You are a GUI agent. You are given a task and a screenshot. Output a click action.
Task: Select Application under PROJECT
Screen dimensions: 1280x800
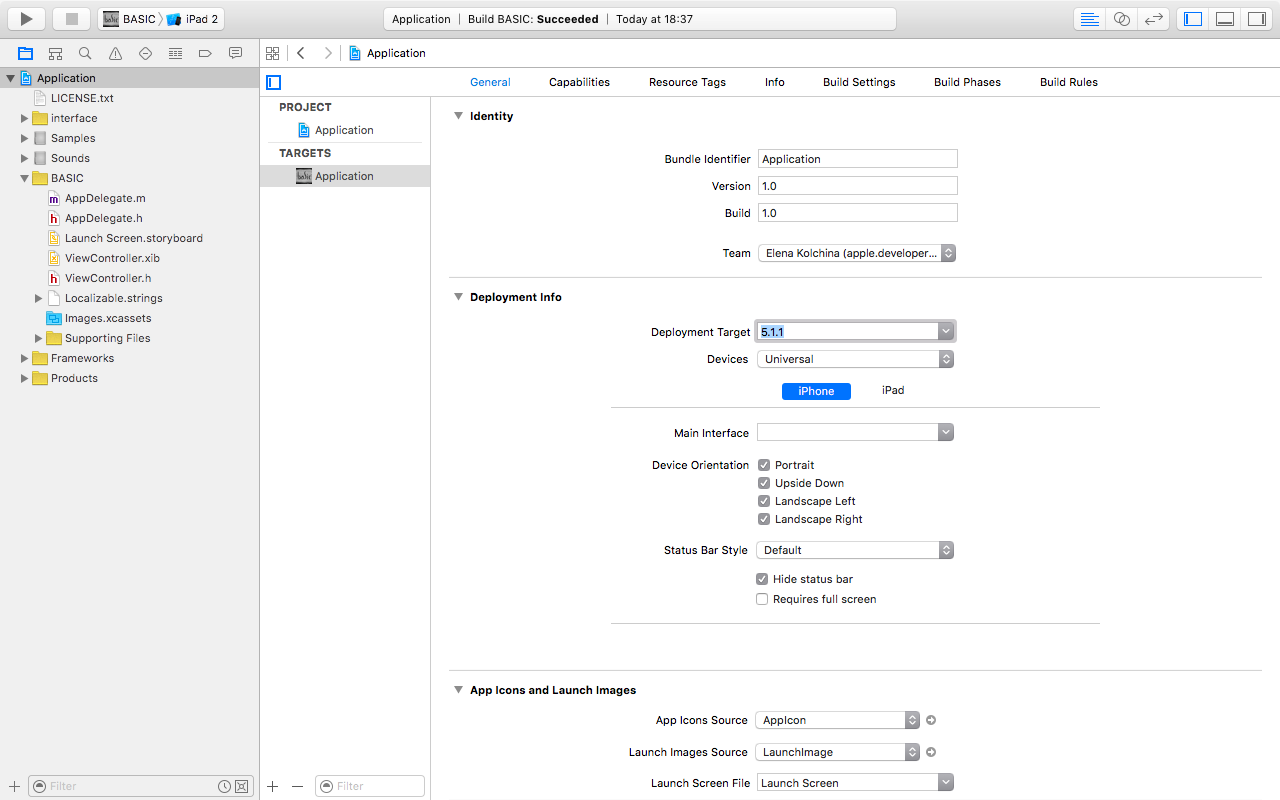344,130
